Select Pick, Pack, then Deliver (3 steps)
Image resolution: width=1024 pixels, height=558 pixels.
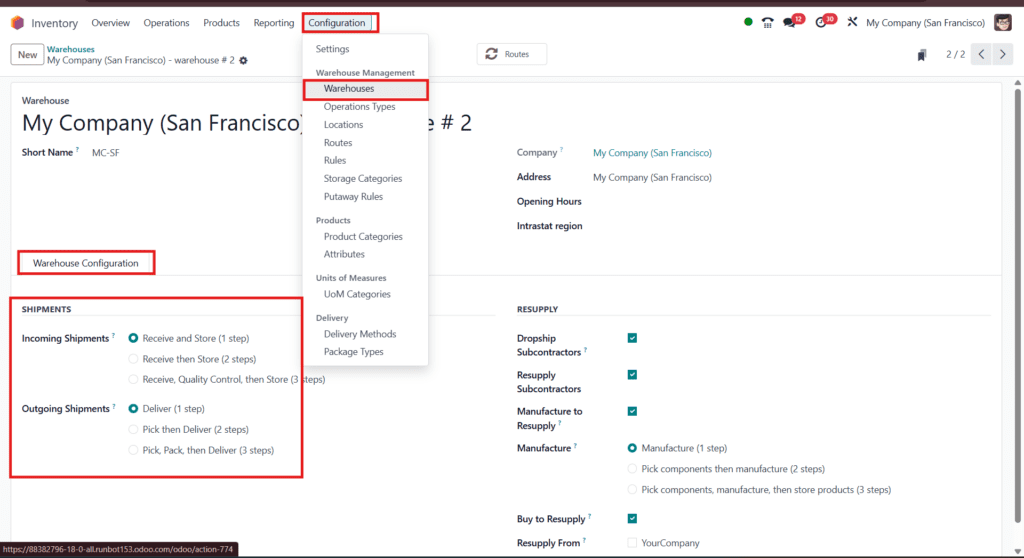click(133, 450)
